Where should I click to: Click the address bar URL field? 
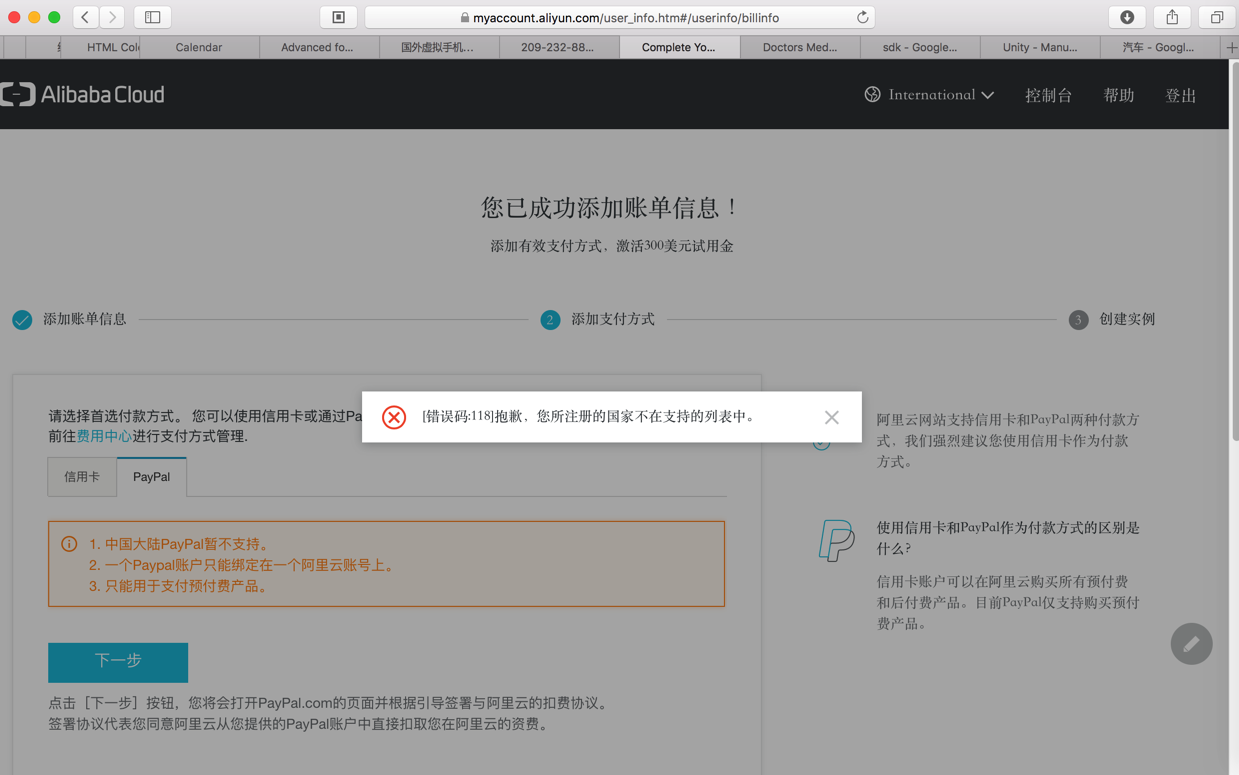[620, 17]
